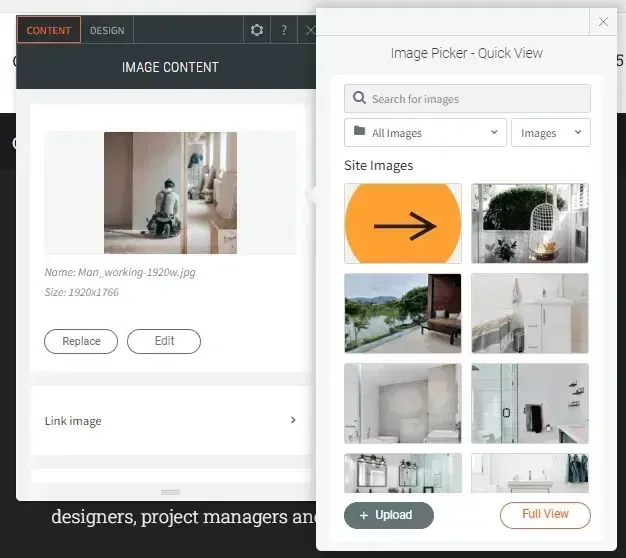Click the Image Picker - Quick View title
Image resolution: width=626 pixels, height=558 pixels.
[x=466, y=53]
